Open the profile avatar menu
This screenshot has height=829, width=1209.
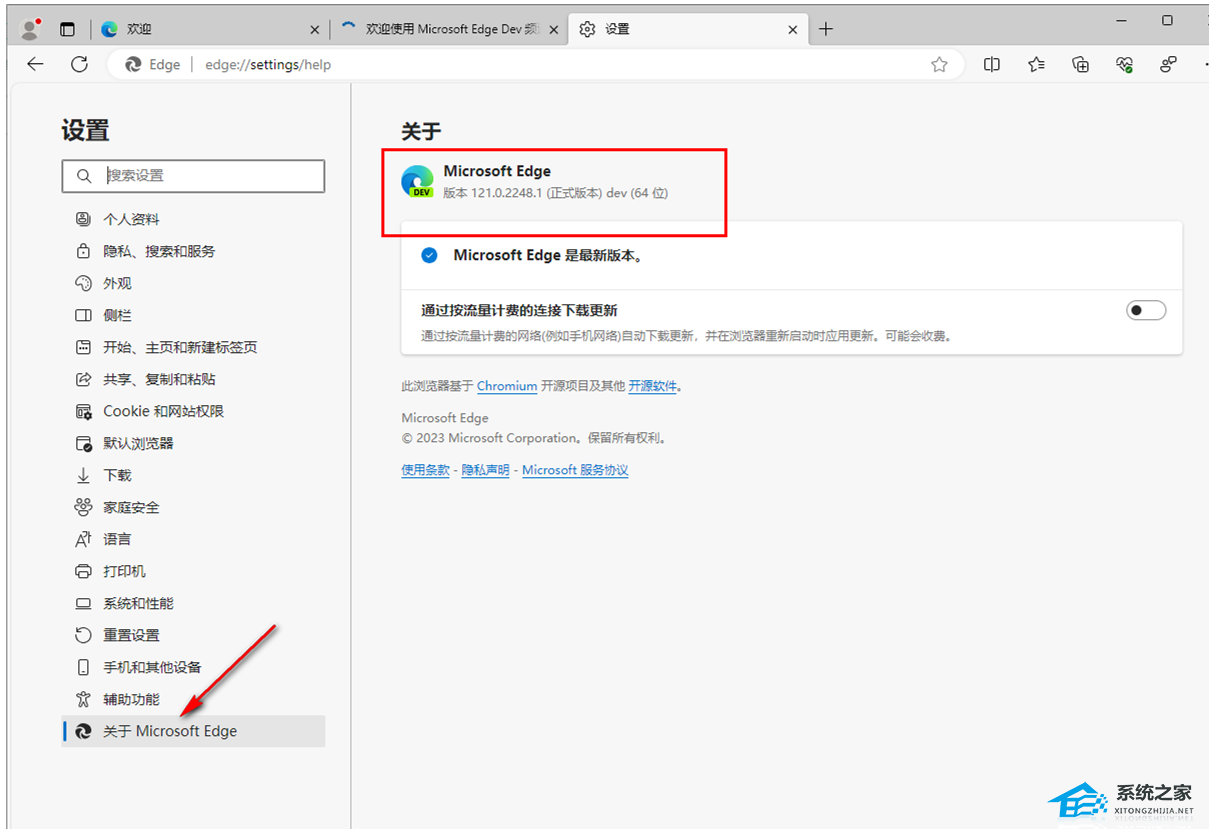click(31, 29)
